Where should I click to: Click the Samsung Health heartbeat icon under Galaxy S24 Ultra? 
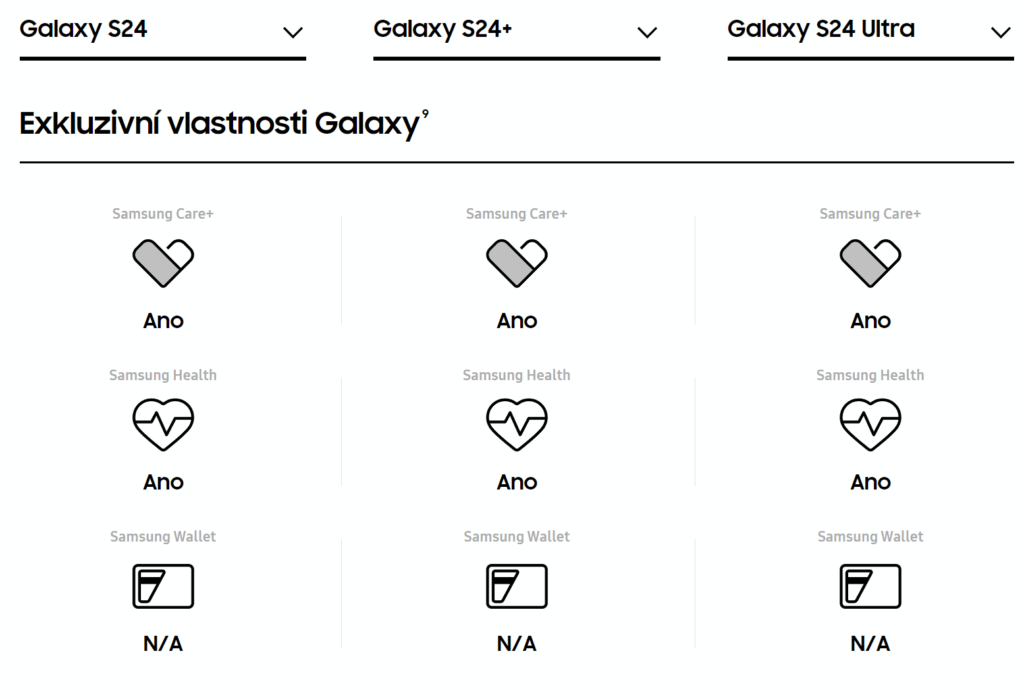871,425
